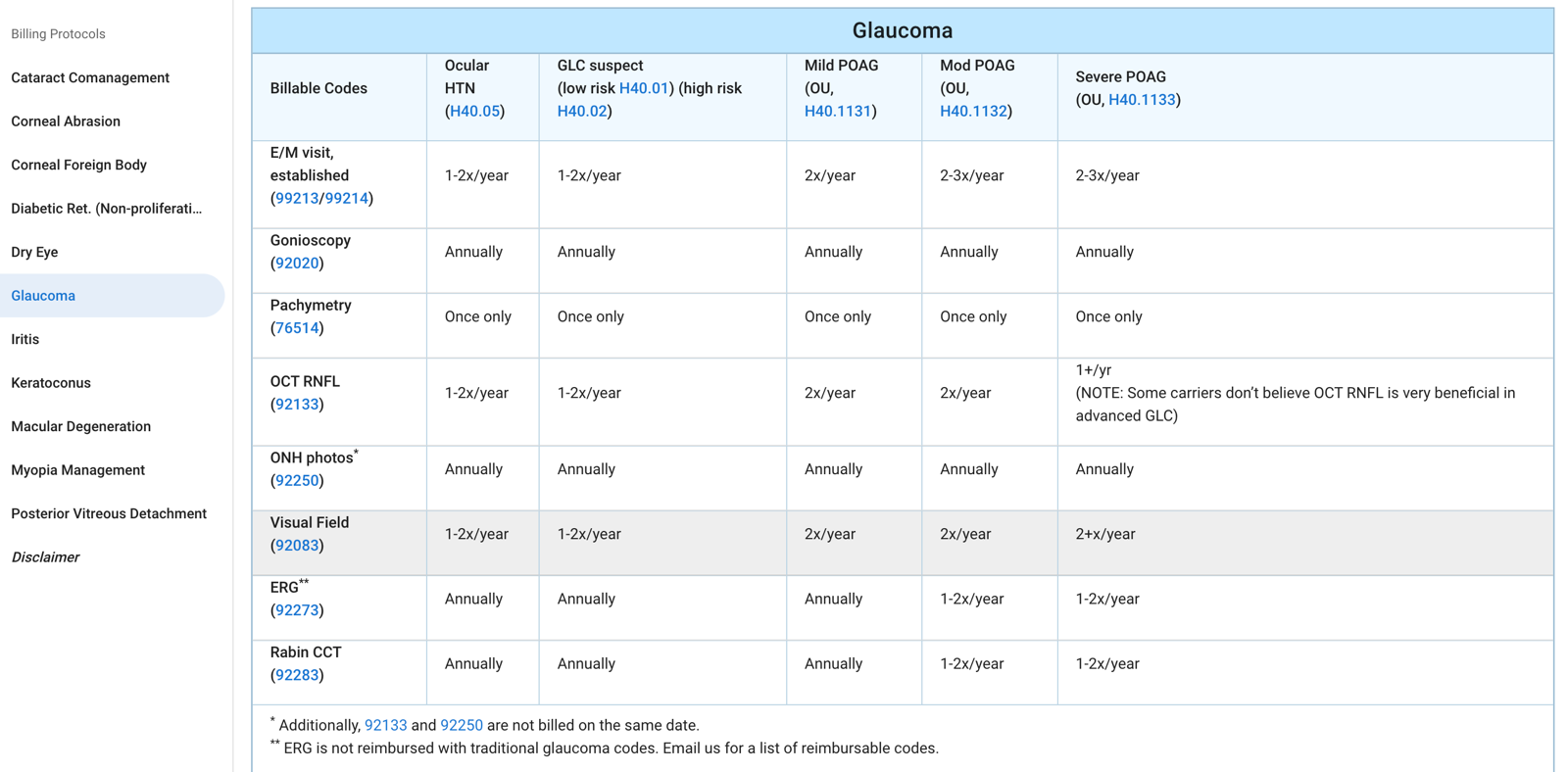Image resolution: width=1568 pixels, height=772 pixels.
Task: Click the H40.1131 Mild POAG code
Action: 837,111
